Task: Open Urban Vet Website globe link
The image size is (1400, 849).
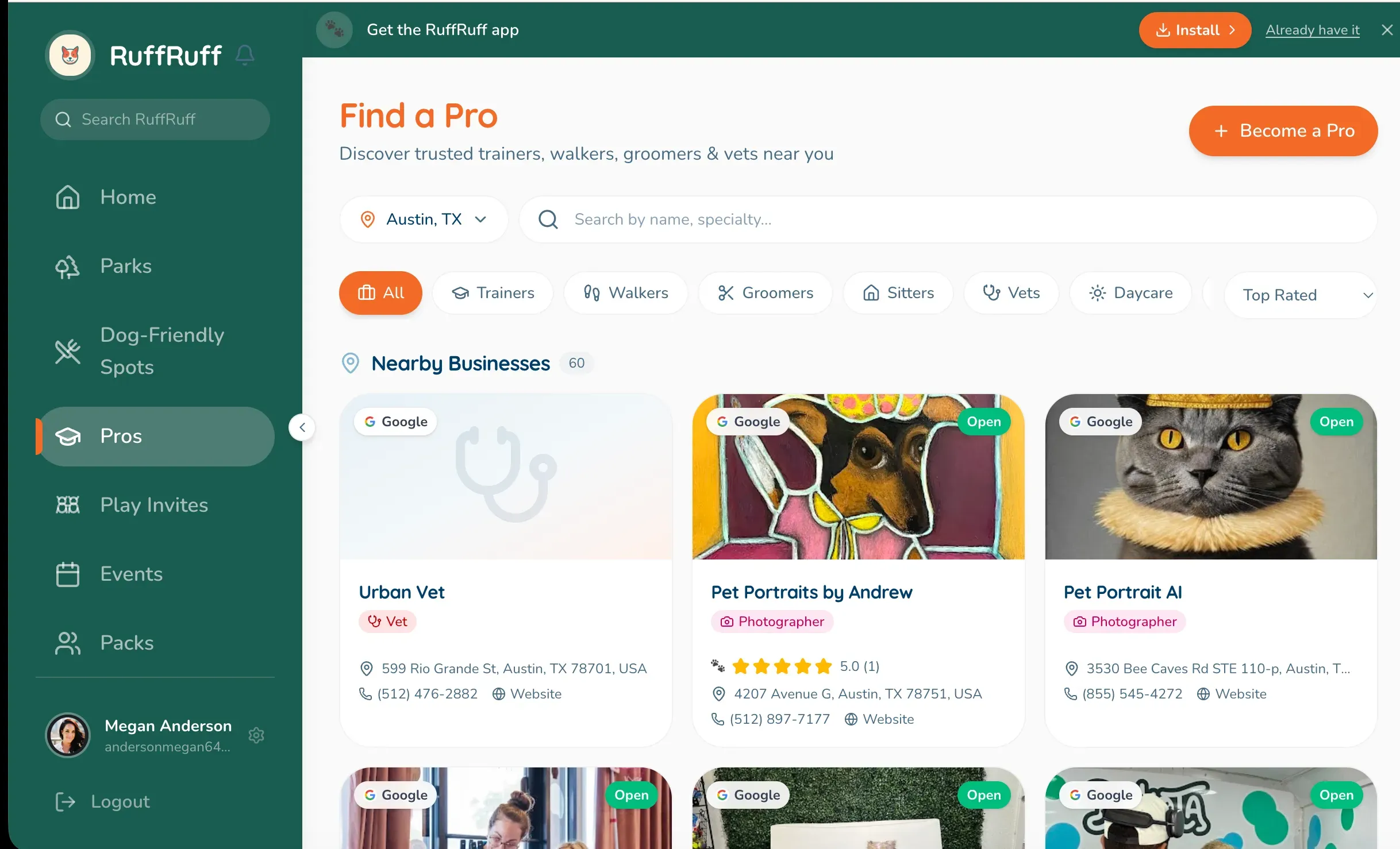Action: 527,694
